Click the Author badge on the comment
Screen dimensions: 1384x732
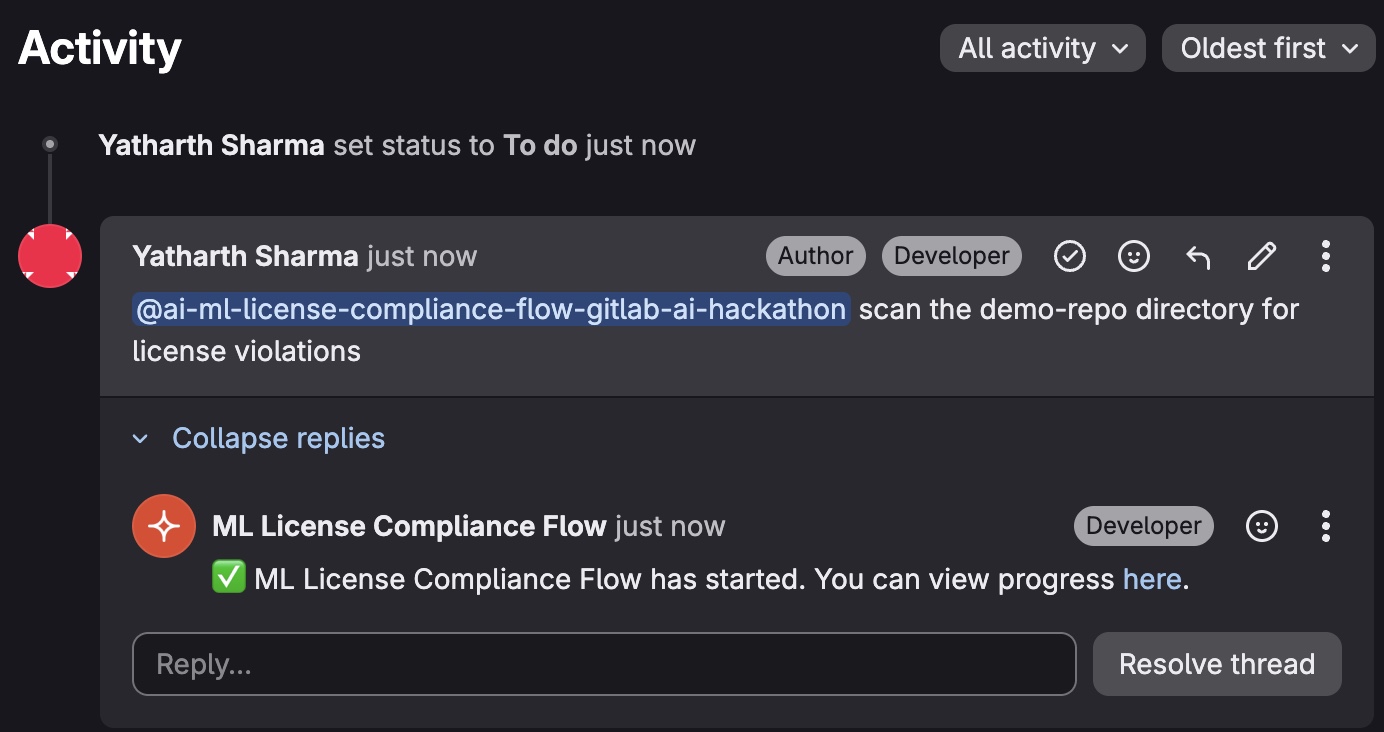tap(815, 256)
